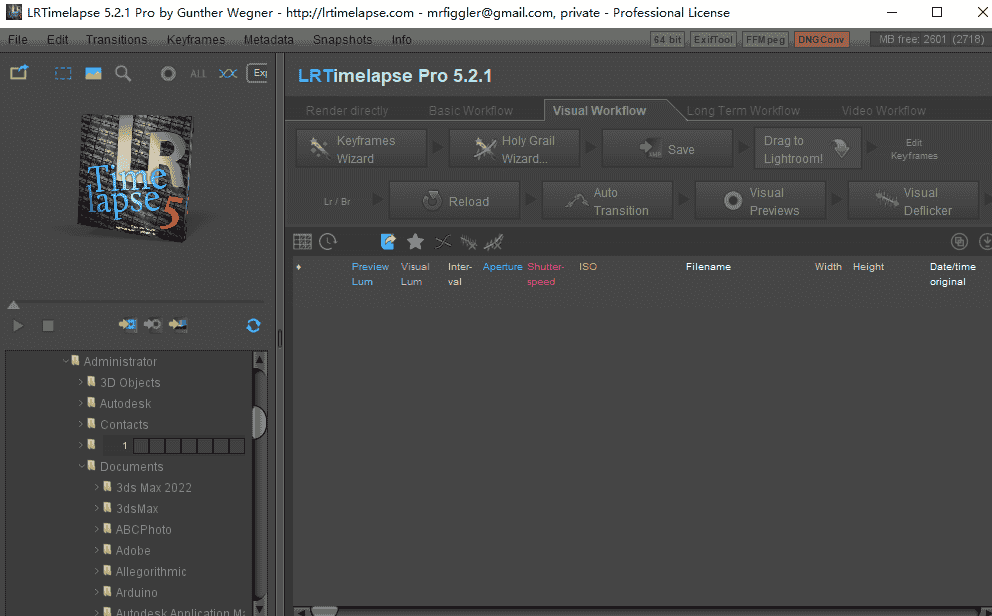Collapse the Documents folder tree node
Viewport: 992px width, 616px height.
coord(81,466)
